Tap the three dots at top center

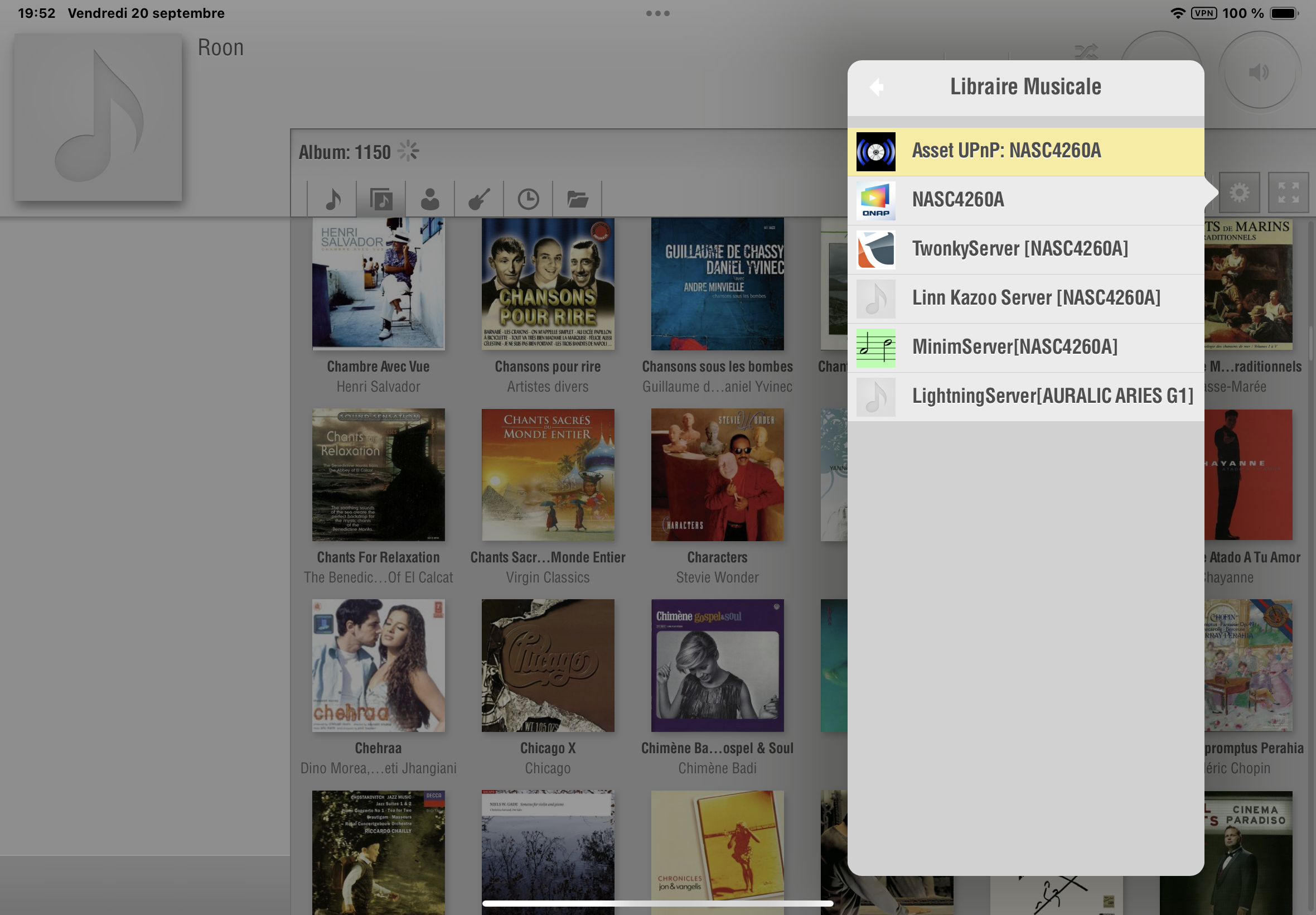[x=657, y=13]
